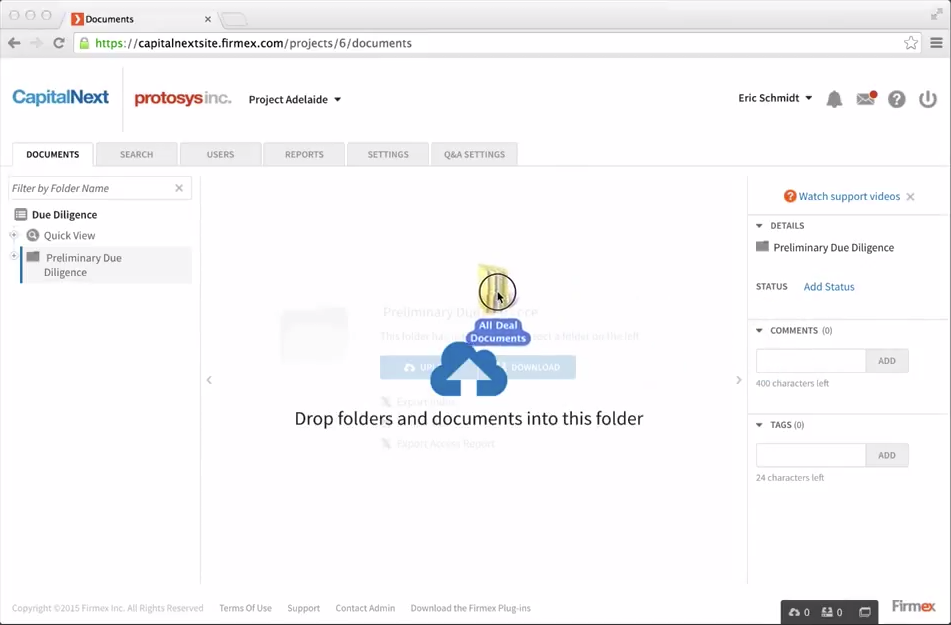The height and width of the screenshot is (625, 951).
Task: Click ADD button for comments
Action: point(887,360)
